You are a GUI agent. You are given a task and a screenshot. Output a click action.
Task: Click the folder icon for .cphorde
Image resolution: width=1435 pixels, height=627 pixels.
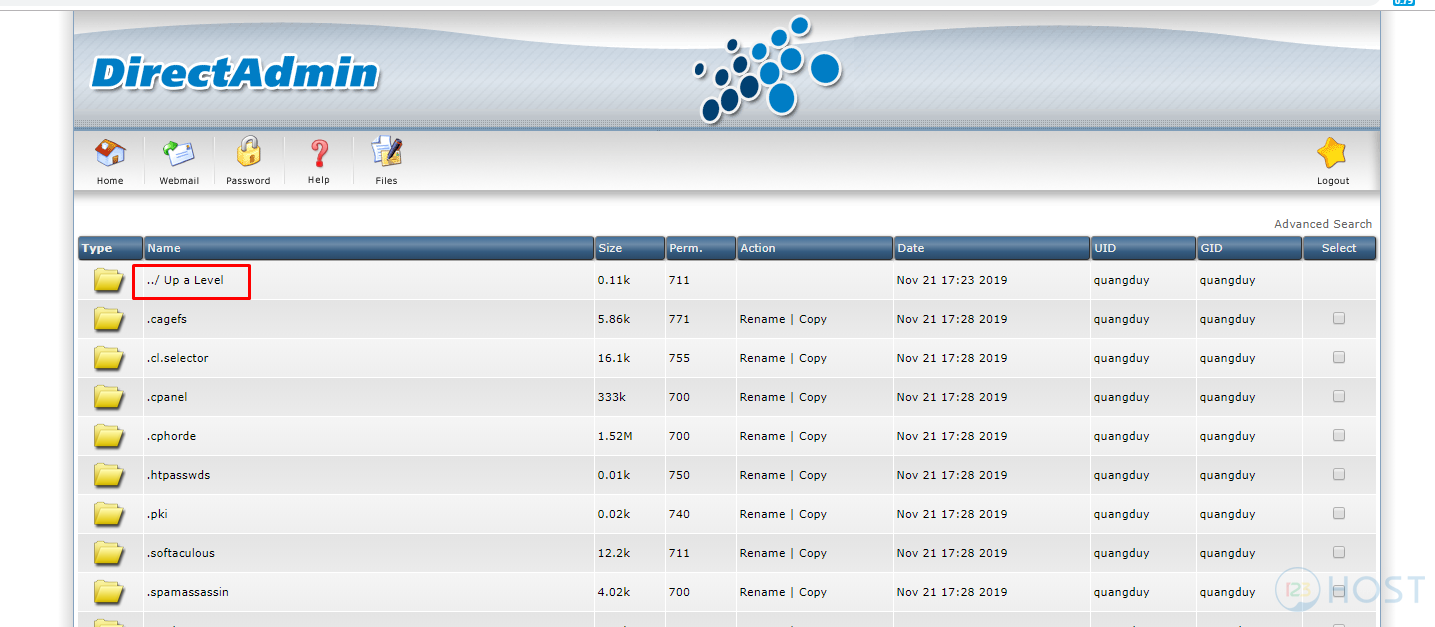pyautogui.click(x=109, y=437)
